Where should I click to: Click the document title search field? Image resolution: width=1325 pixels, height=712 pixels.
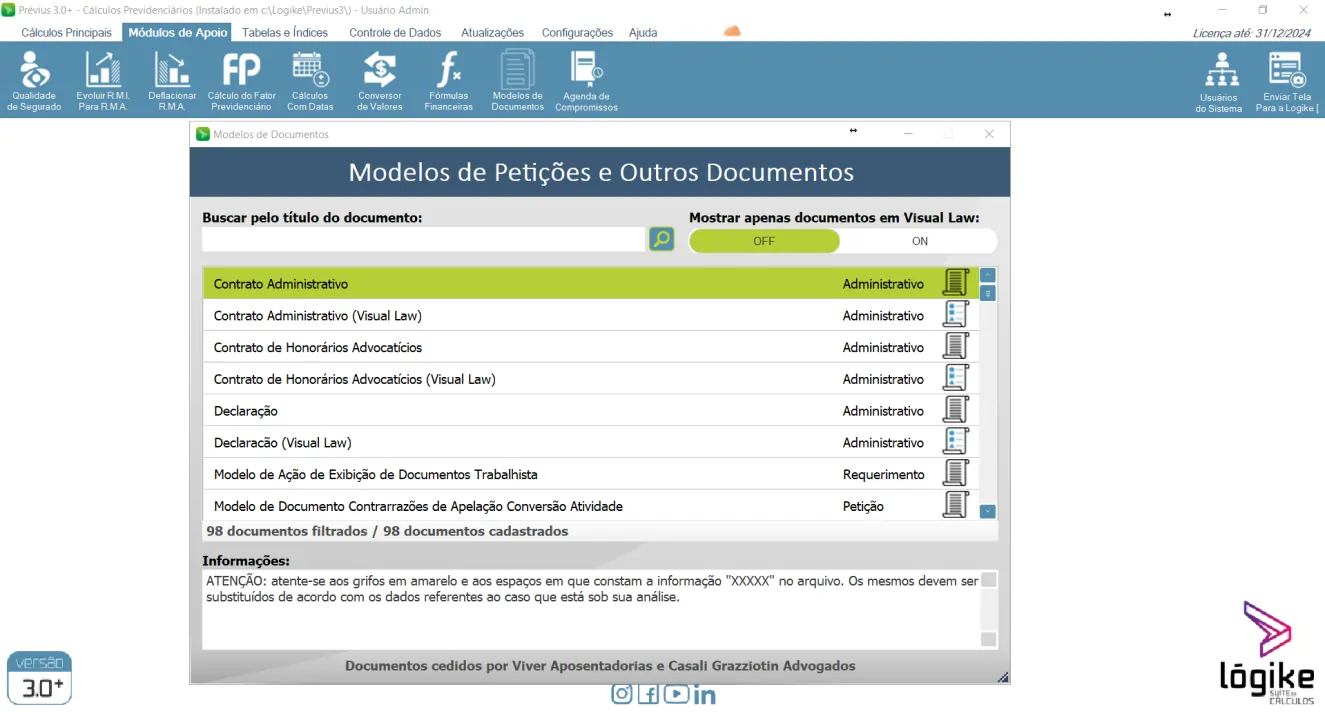tap(423, 240)
